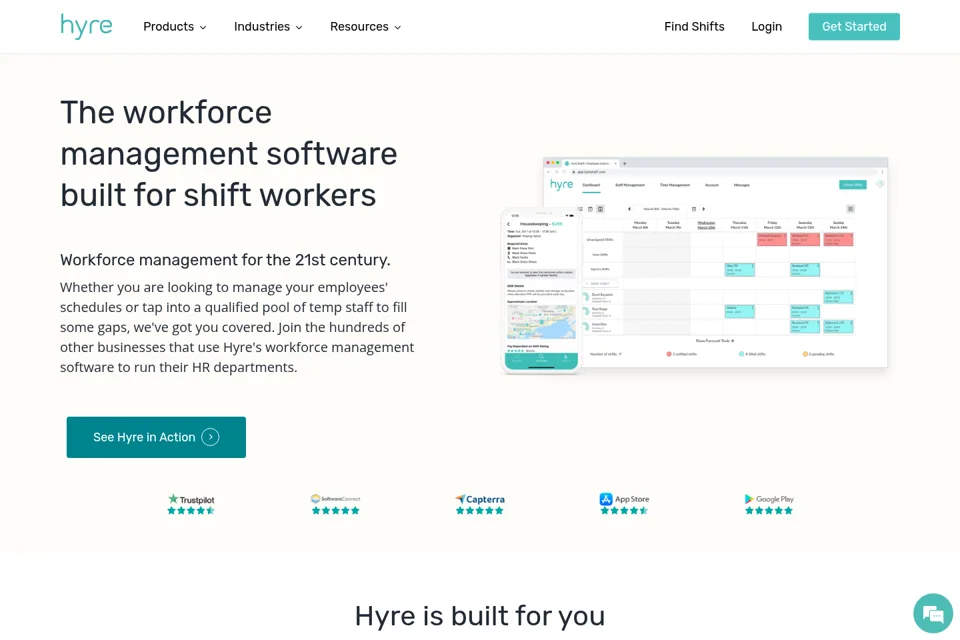Open the Login link
The height and width of the screenshot is (640, 960).
767,26
